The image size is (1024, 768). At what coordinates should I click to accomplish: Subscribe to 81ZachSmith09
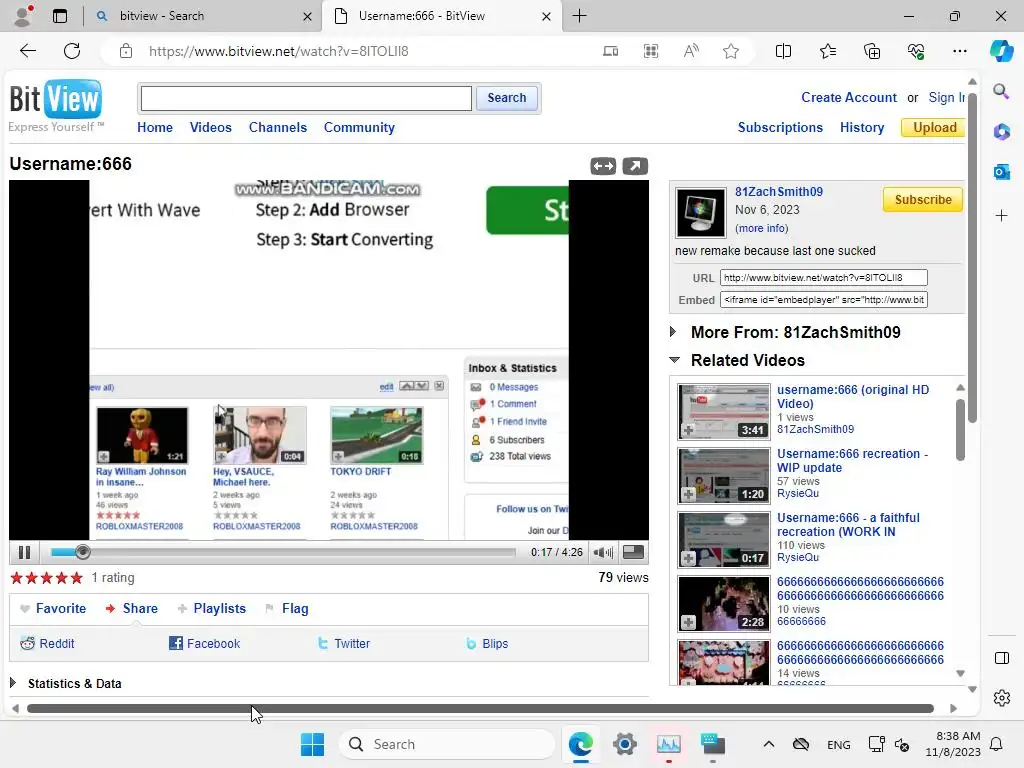point(922,200)
